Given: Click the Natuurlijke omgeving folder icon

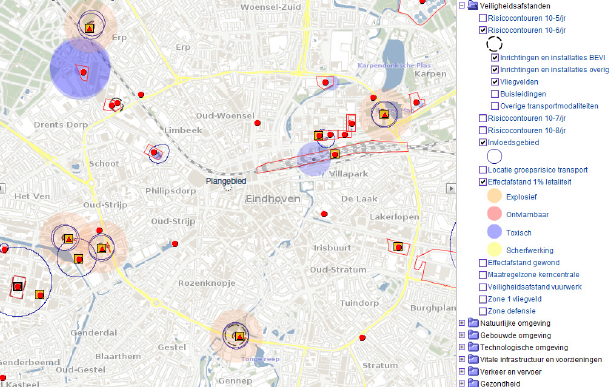Looking at the screenshot, I should coord(473,323).
